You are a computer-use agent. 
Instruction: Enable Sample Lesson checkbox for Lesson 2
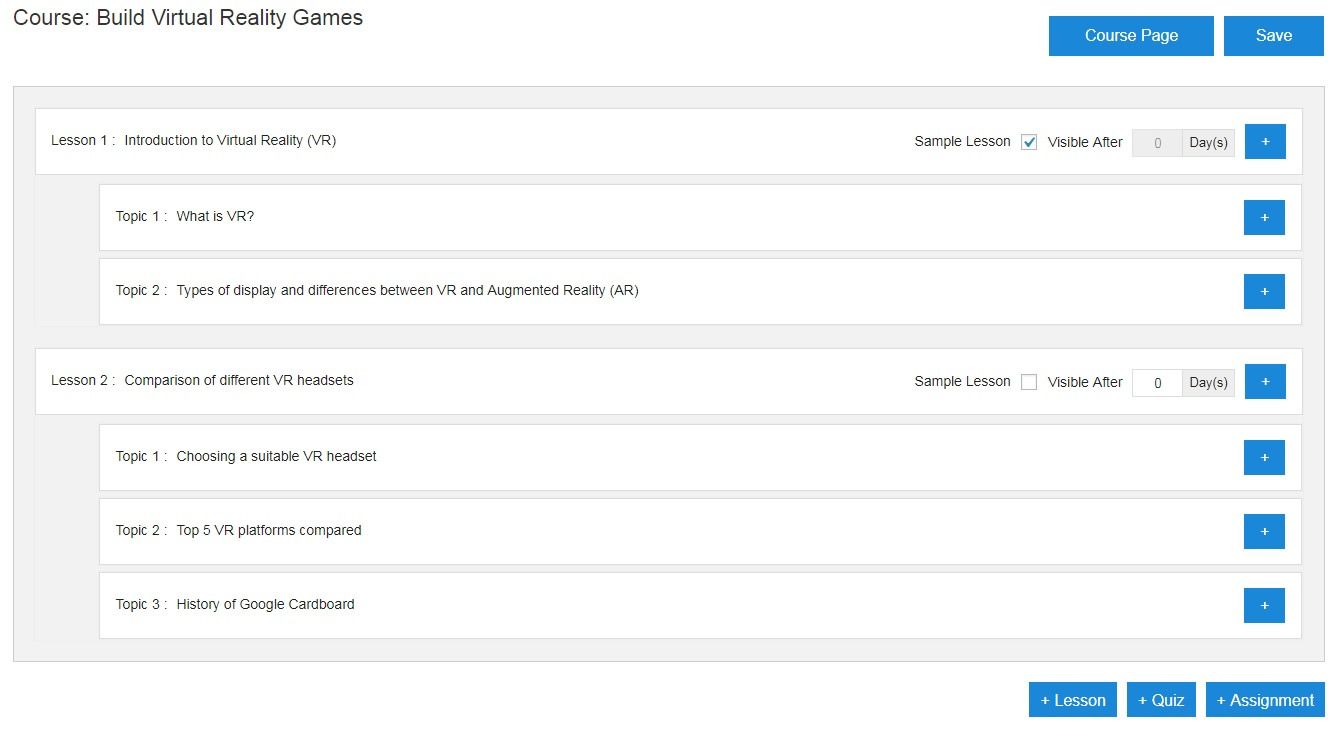(1029, 382)
